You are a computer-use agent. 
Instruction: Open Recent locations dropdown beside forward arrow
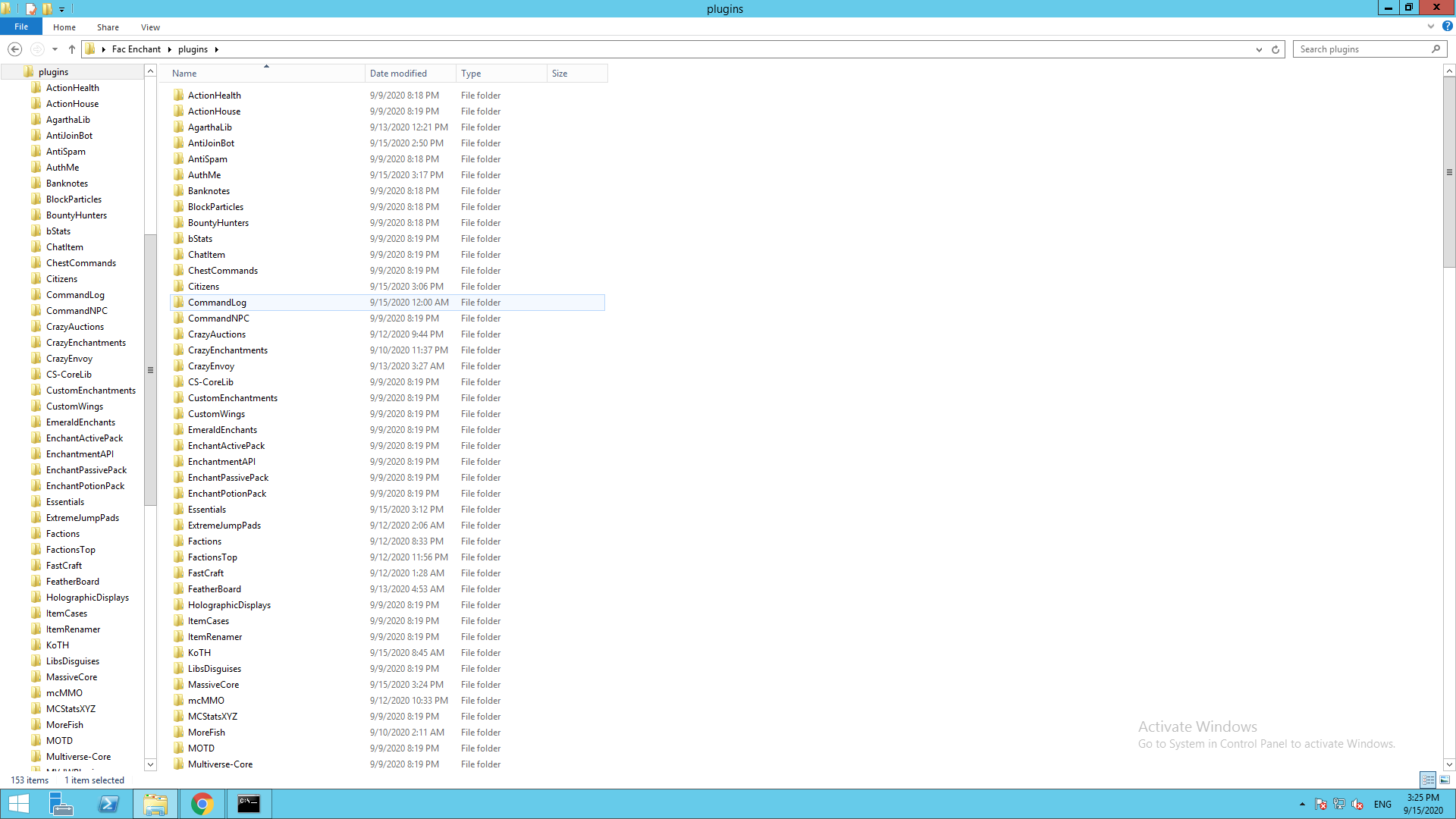click(55, 49)
